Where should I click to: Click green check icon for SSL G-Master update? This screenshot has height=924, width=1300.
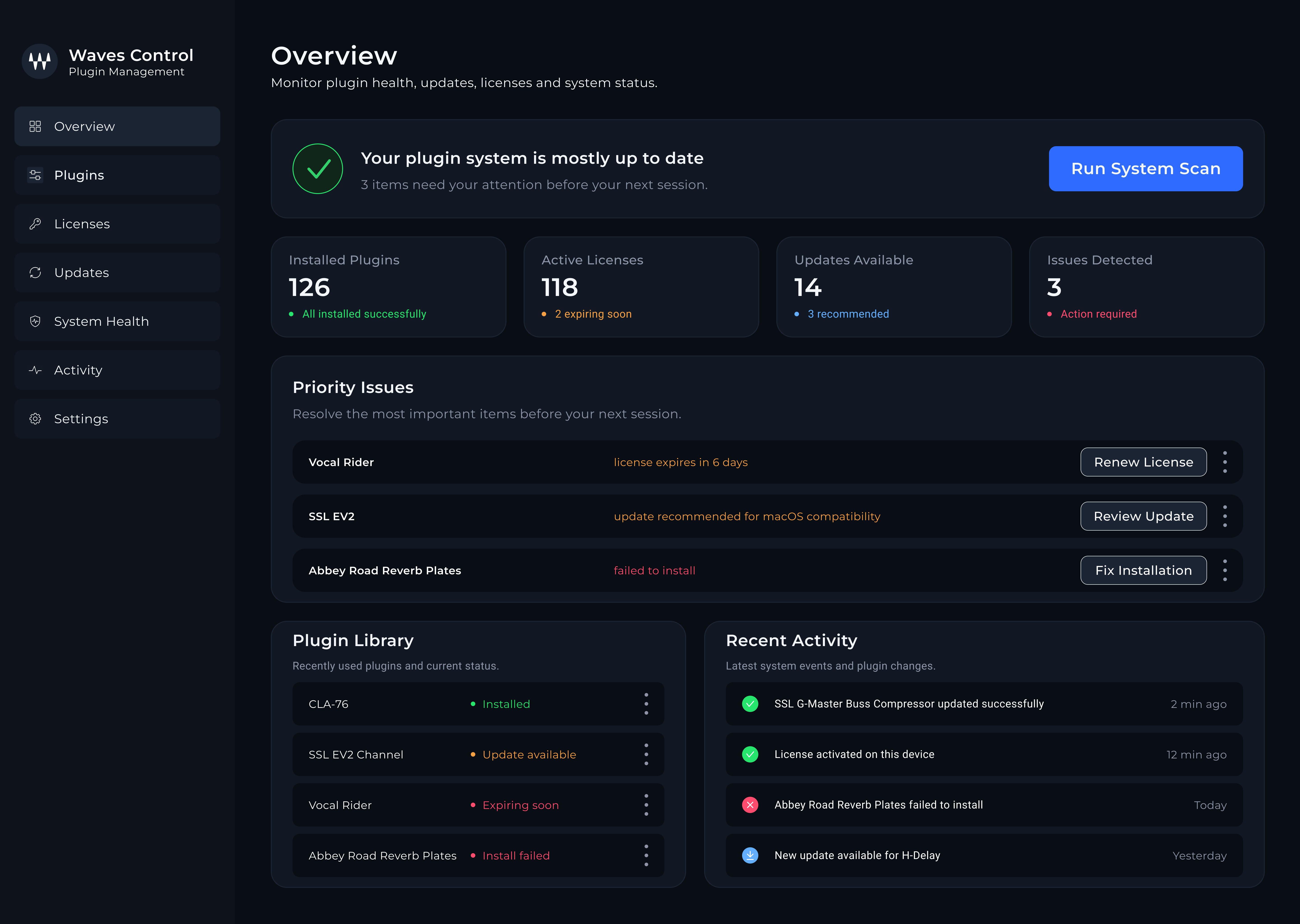[750, 704]
